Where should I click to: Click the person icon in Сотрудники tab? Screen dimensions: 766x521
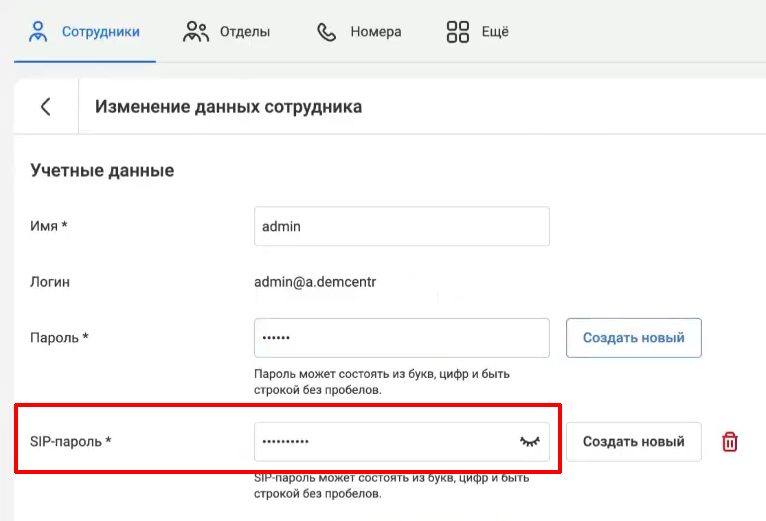(38, 31)
